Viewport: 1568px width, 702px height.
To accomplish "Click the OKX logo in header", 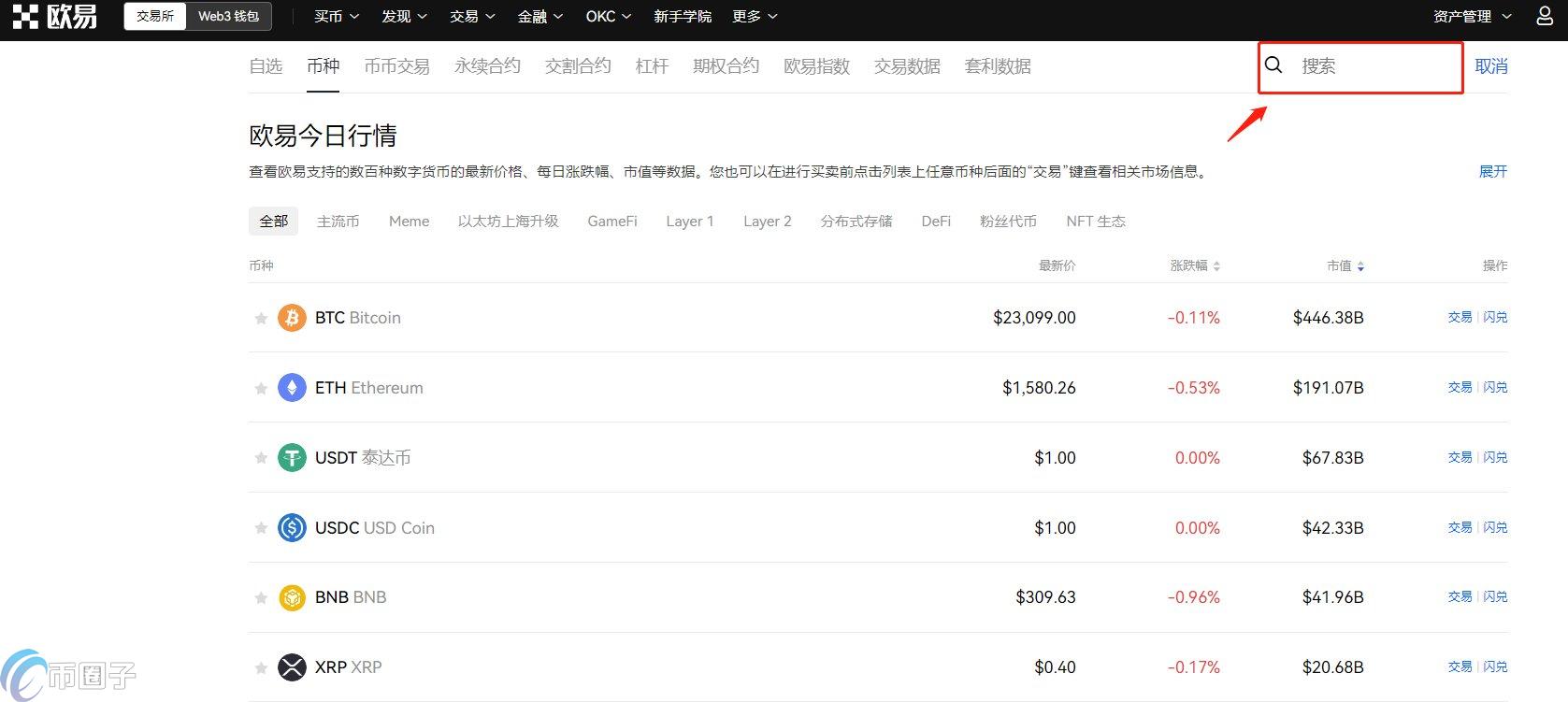I will coord(54,17).
